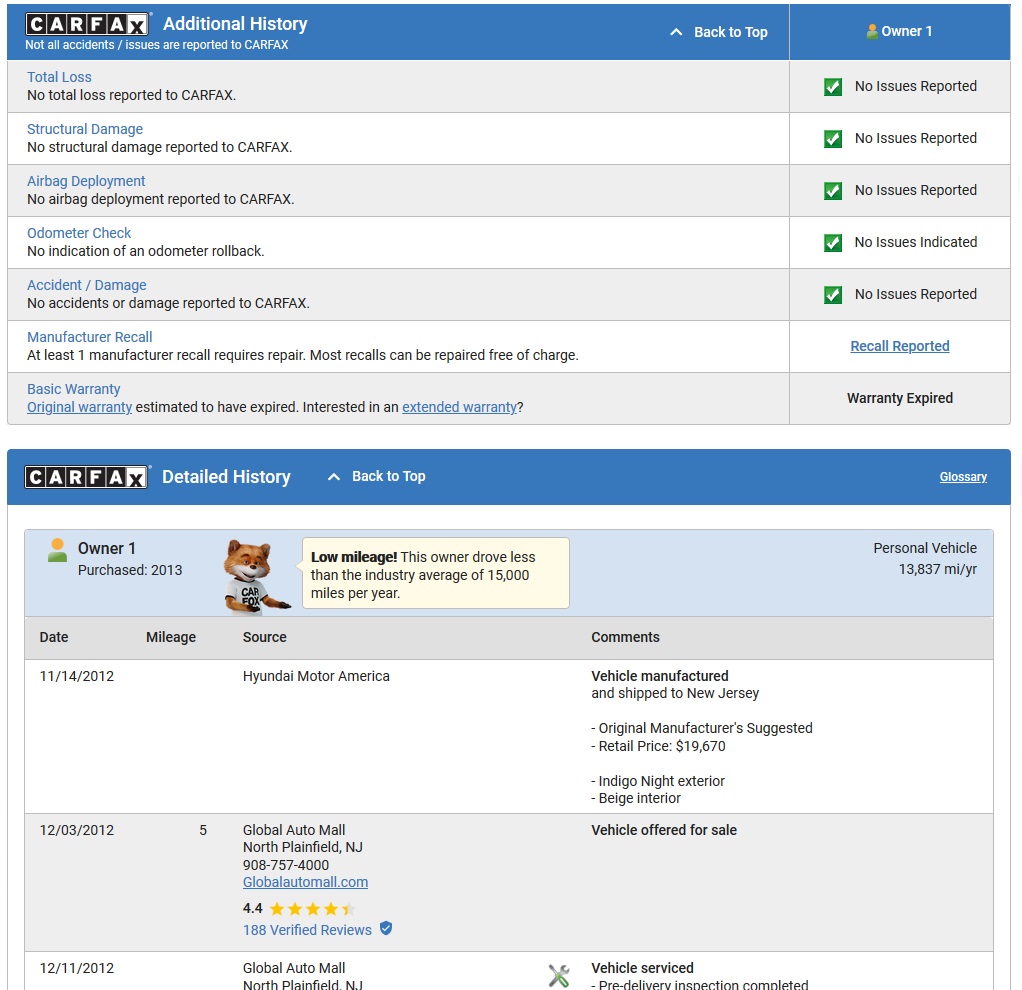This screenshot has height=990, width=1022.
Task: Open the Structural Damage link
Action: 85,129
